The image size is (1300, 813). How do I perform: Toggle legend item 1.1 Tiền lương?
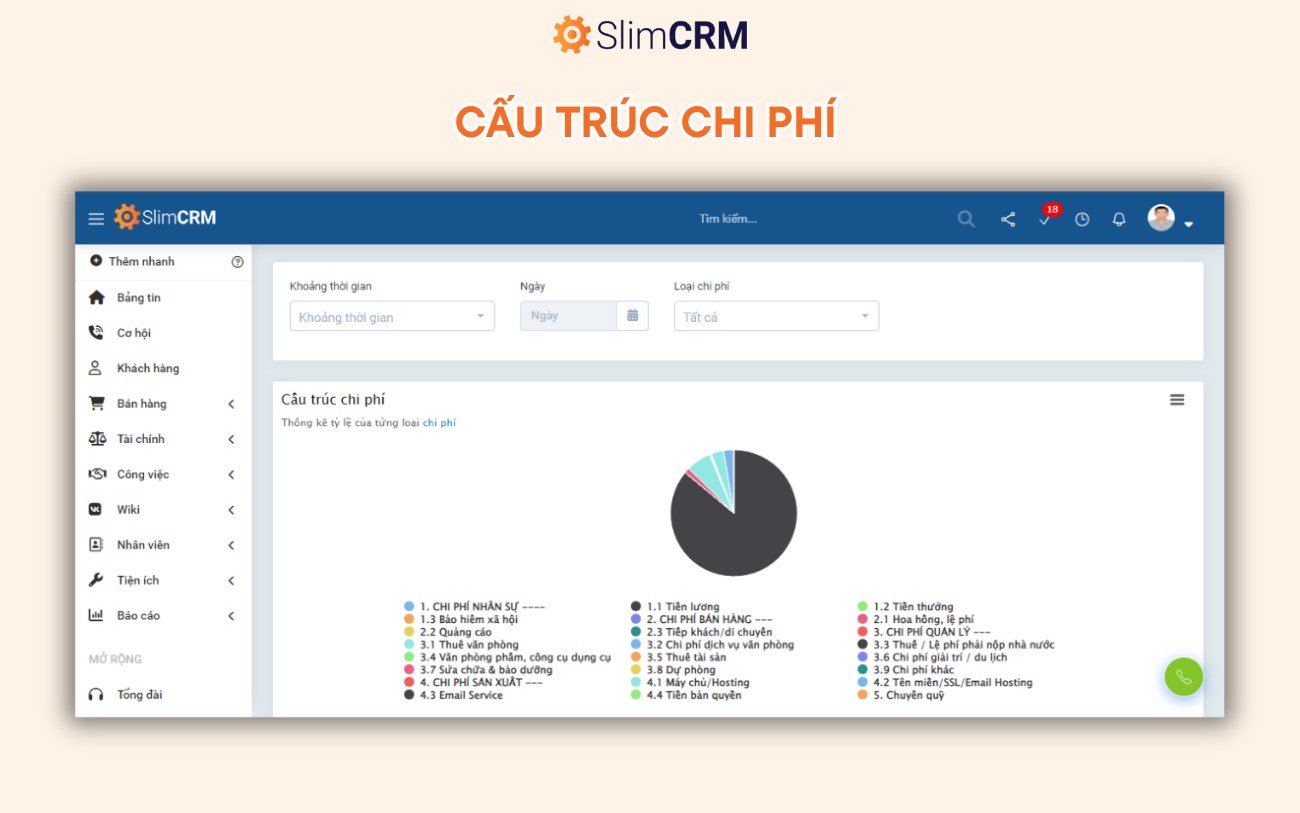click(675, 607)
